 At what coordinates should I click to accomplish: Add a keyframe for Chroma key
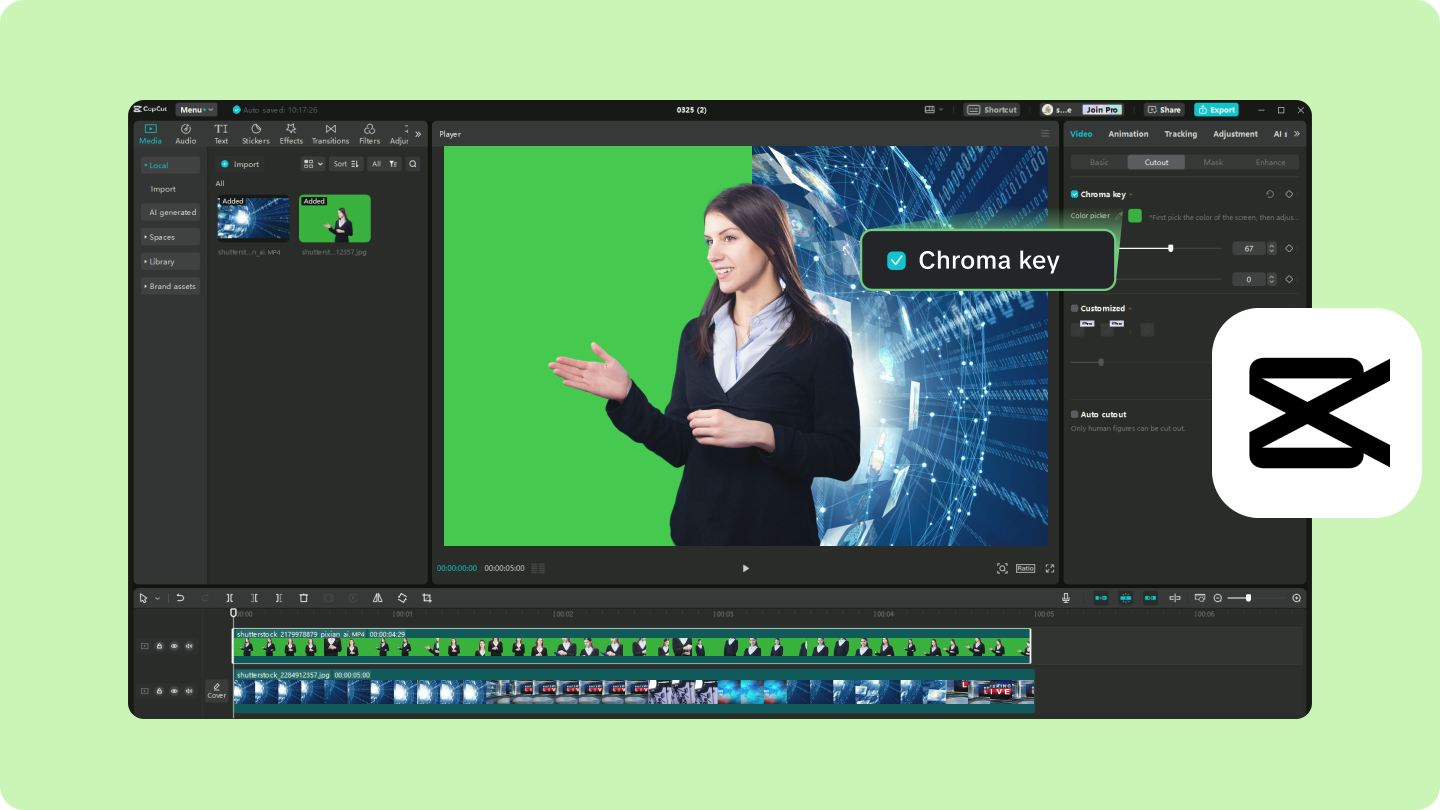pos(1289,194)
